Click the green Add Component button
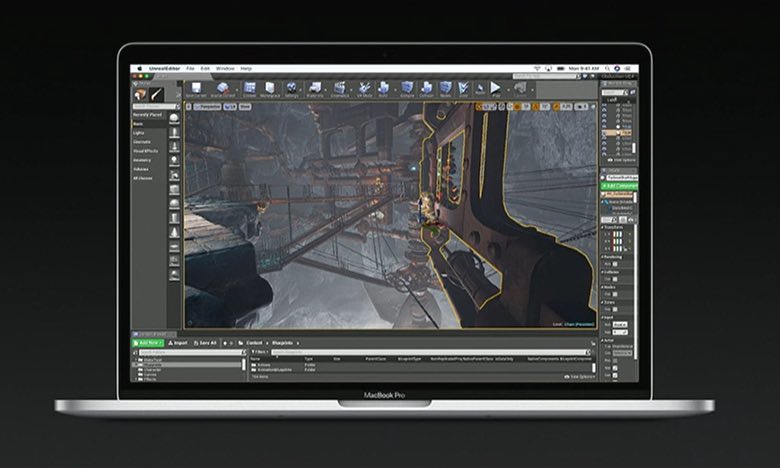The image size is (780, 468). pos(619,186)
